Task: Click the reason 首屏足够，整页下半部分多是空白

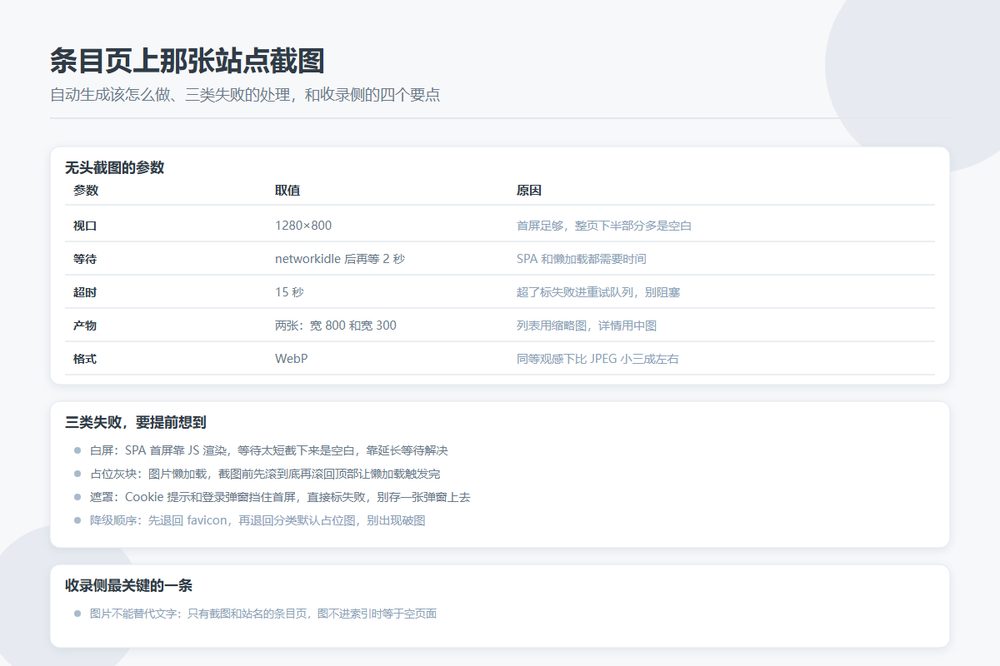Action: [604, 226]
